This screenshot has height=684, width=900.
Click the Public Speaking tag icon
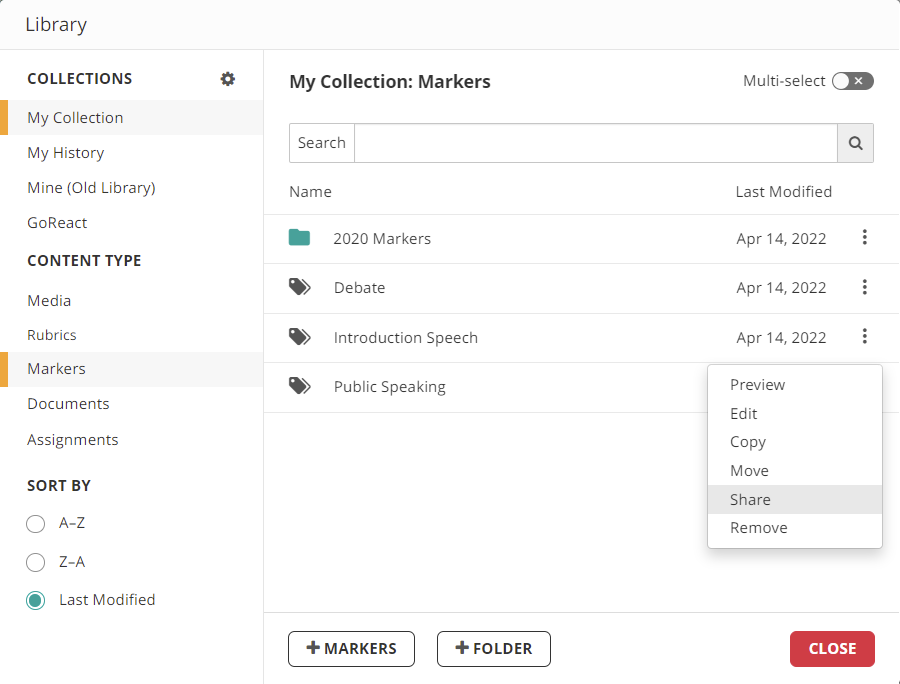300,386
